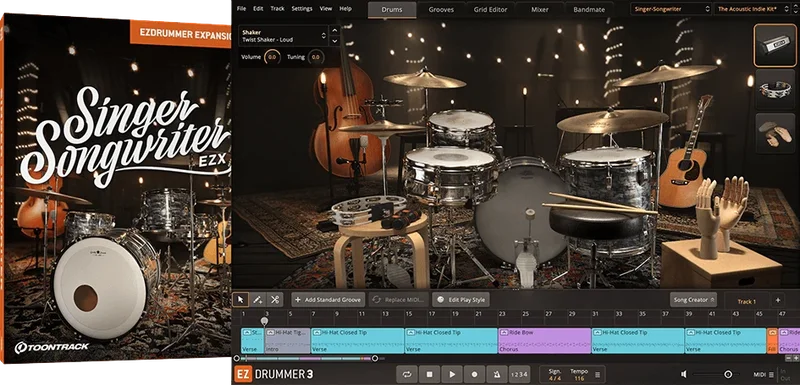800x385 pixels.
Task: Open the Track menu
Action: pyautogui.click(x=278, y=9)
